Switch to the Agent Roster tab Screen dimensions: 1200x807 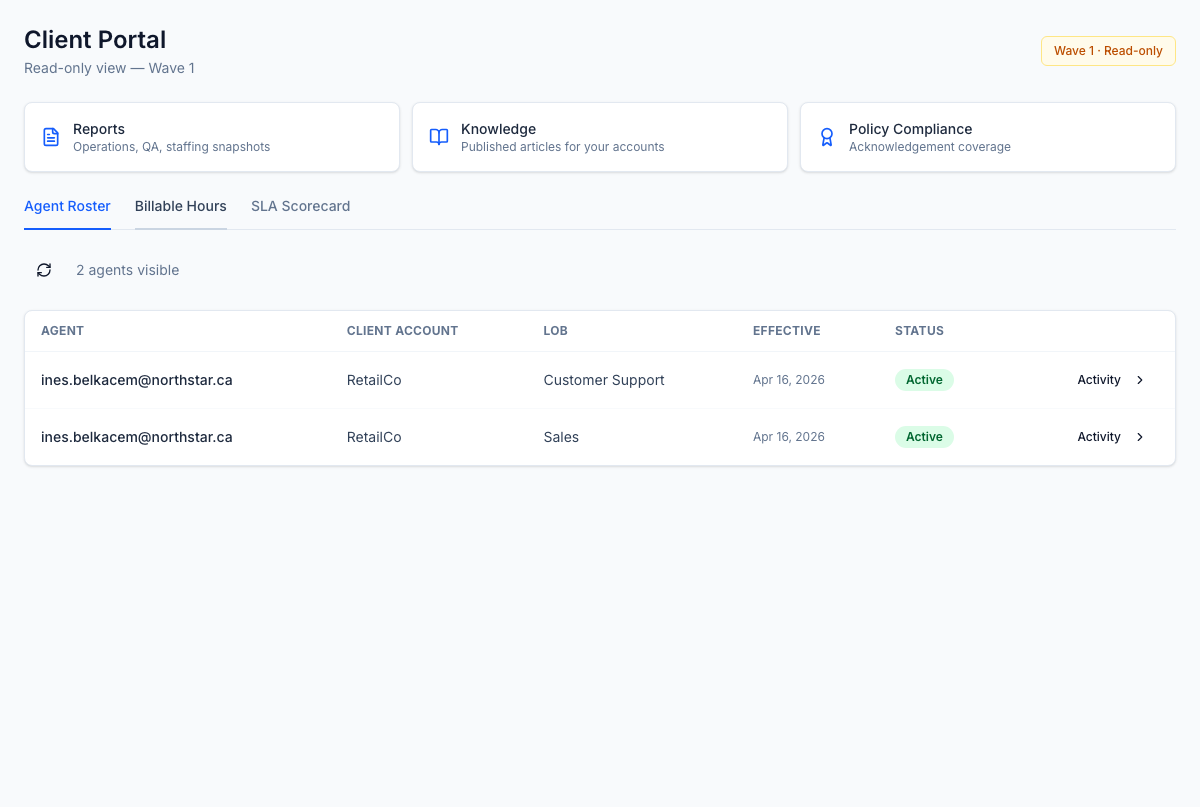click(67, 206)
